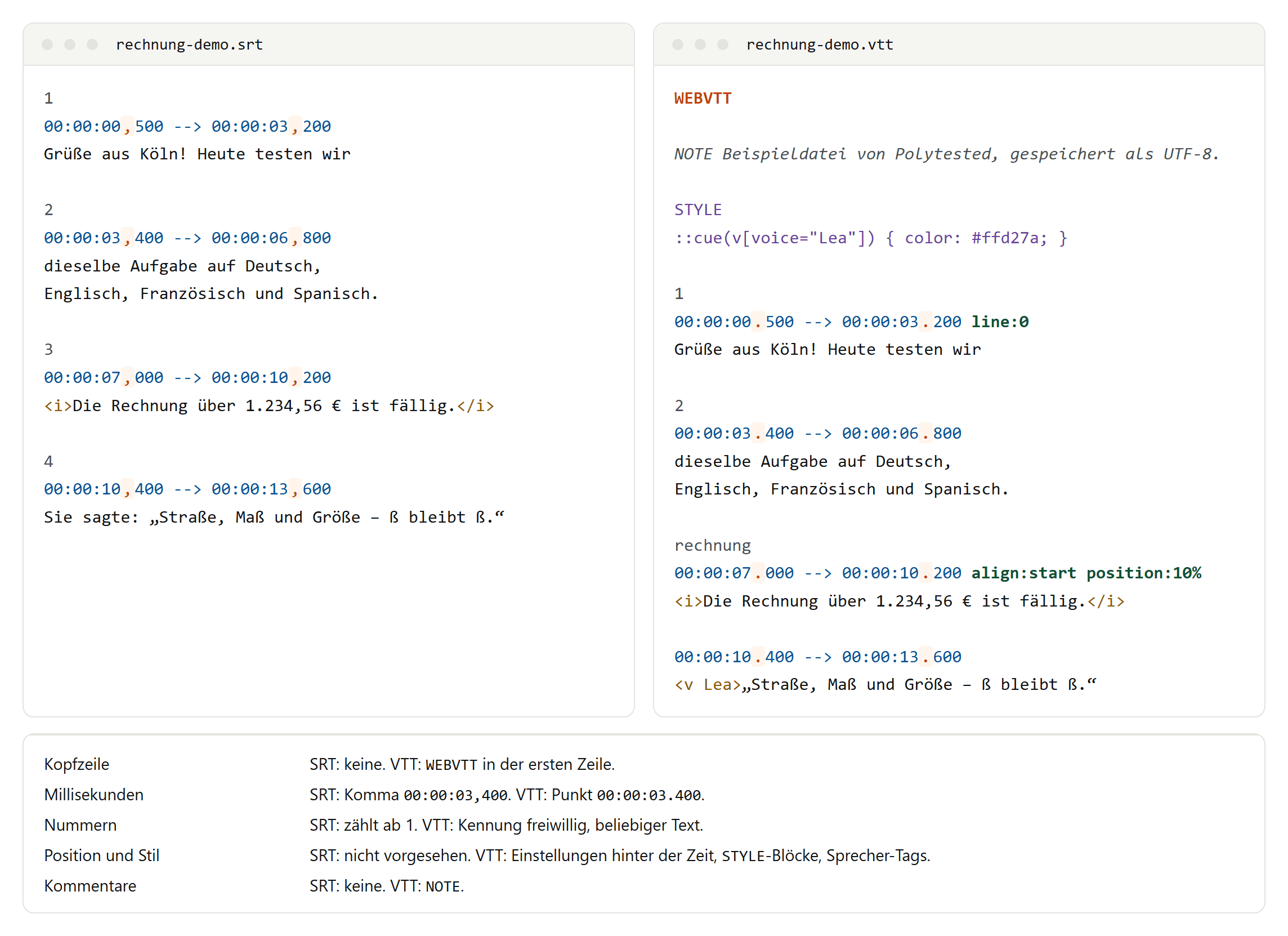Viewport: 1288px width, 936px height.
Task: Click the ::cue(v[voice="Lea"]) style rule
Action: (871, 238)
